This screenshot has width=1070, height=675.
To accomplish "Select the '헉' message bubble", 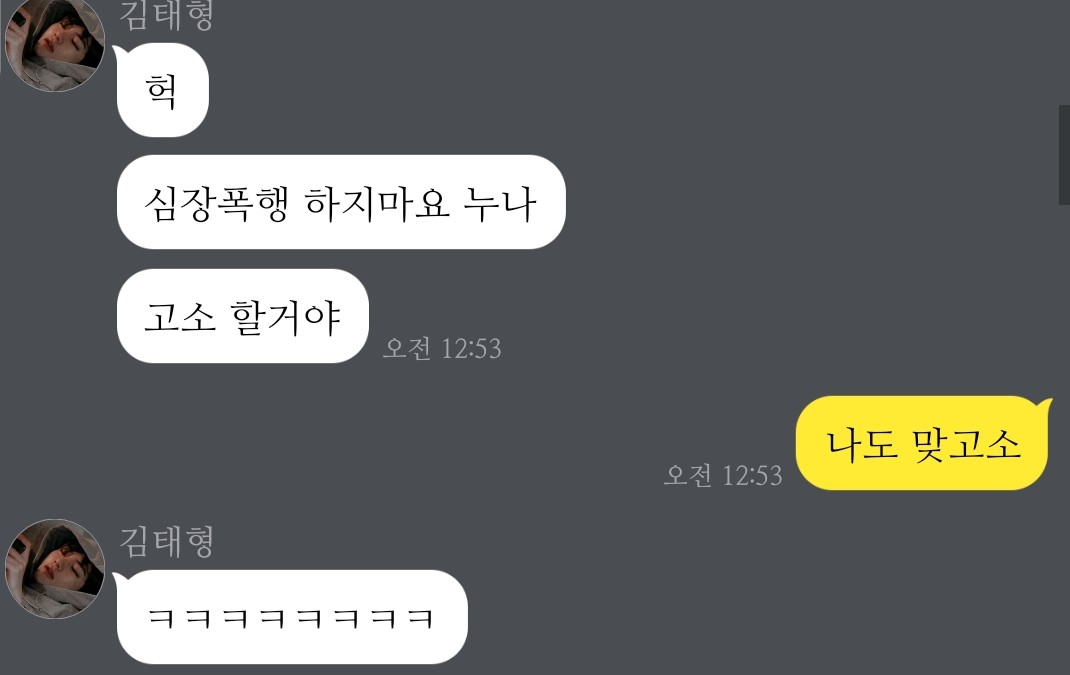I will (161, 89).
